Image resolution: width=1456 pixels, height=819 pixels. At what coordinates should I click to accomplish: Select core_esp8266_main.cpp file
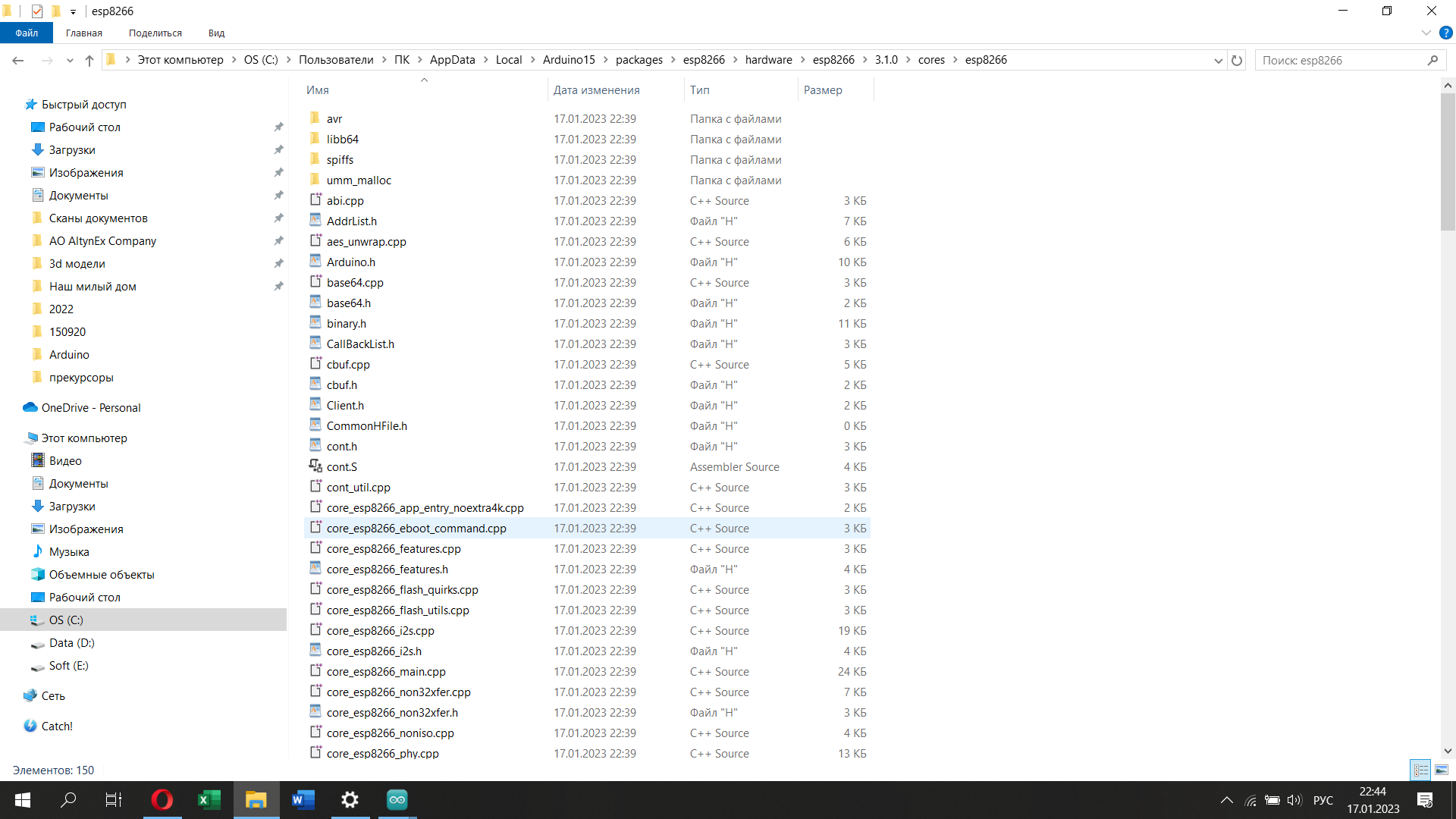(386, 671)
